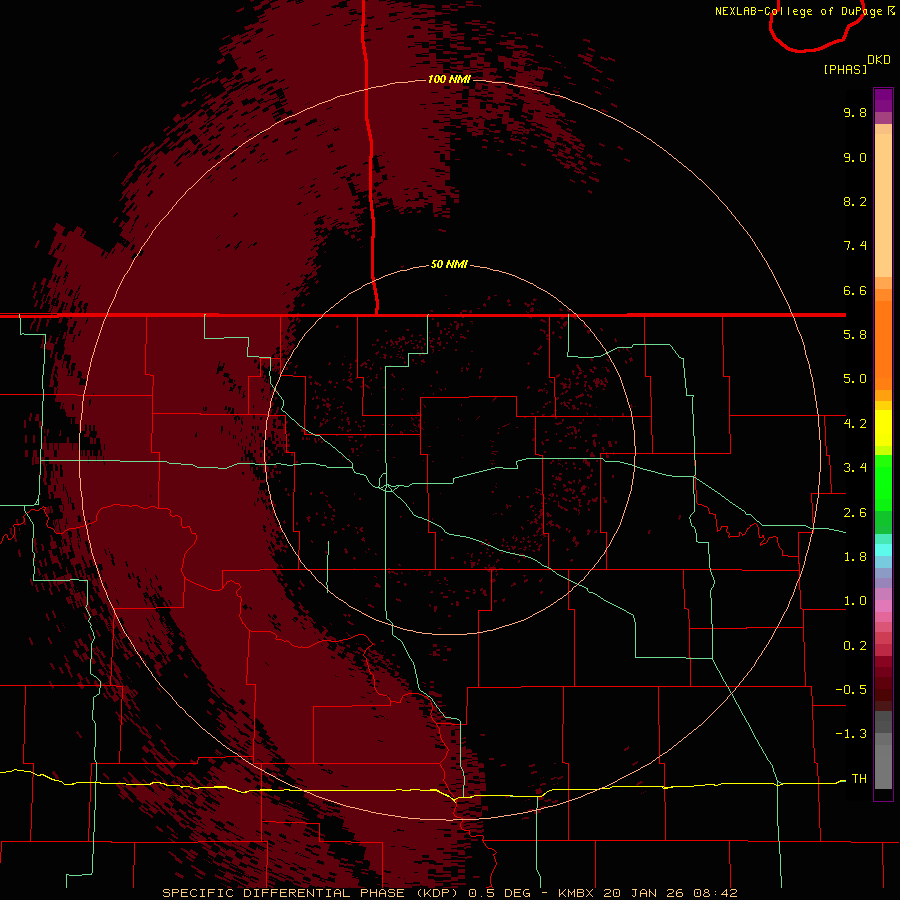
Task: Click the [PHAS] legend heading
Action: click(x=845, y=69)
